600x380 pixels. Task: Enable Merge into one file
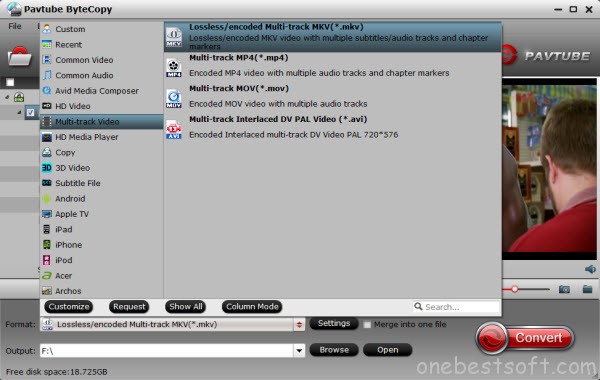(367, 325)
